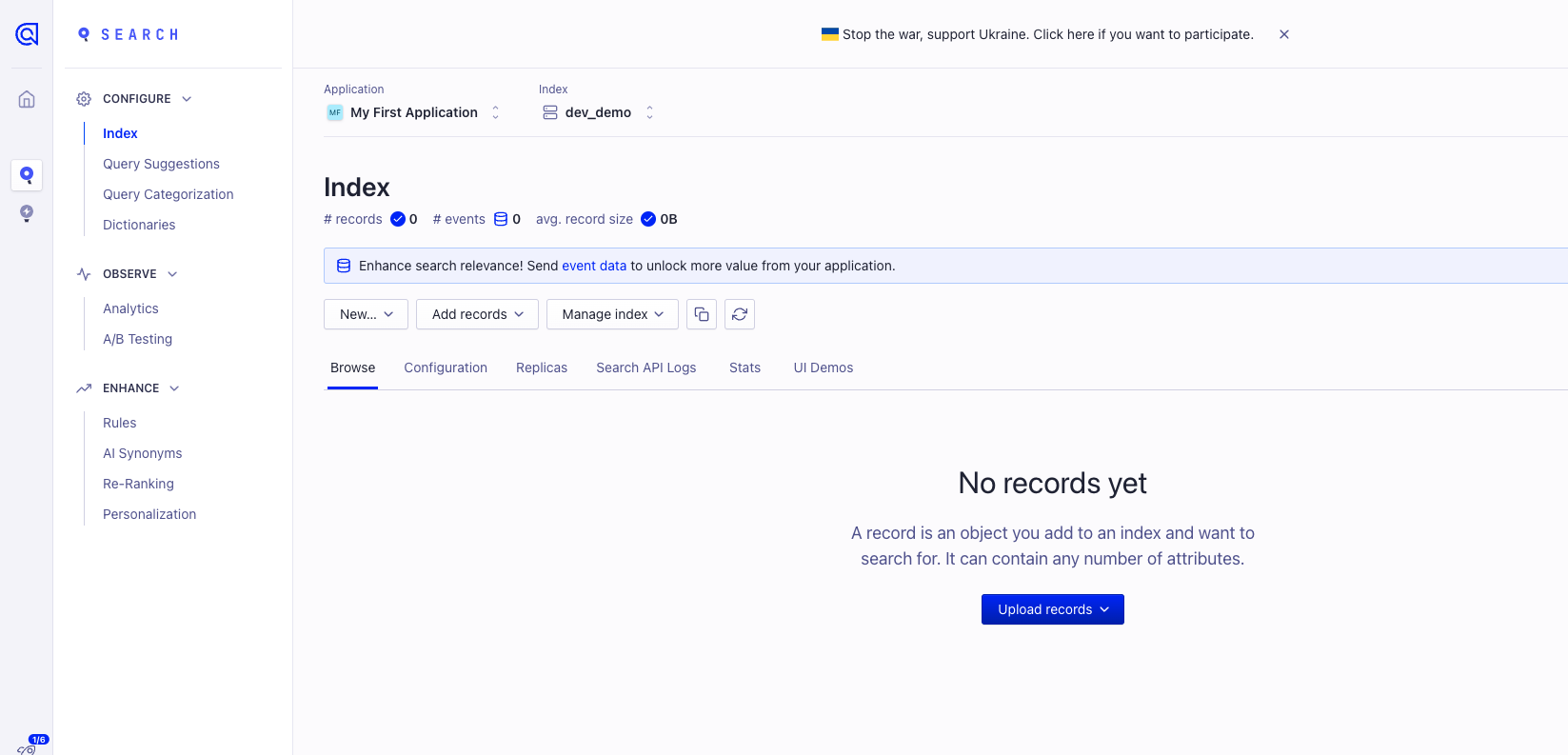The height and width of the screenshot is (755, 1568).
Task: Follow the event data link
Action: 594,266
